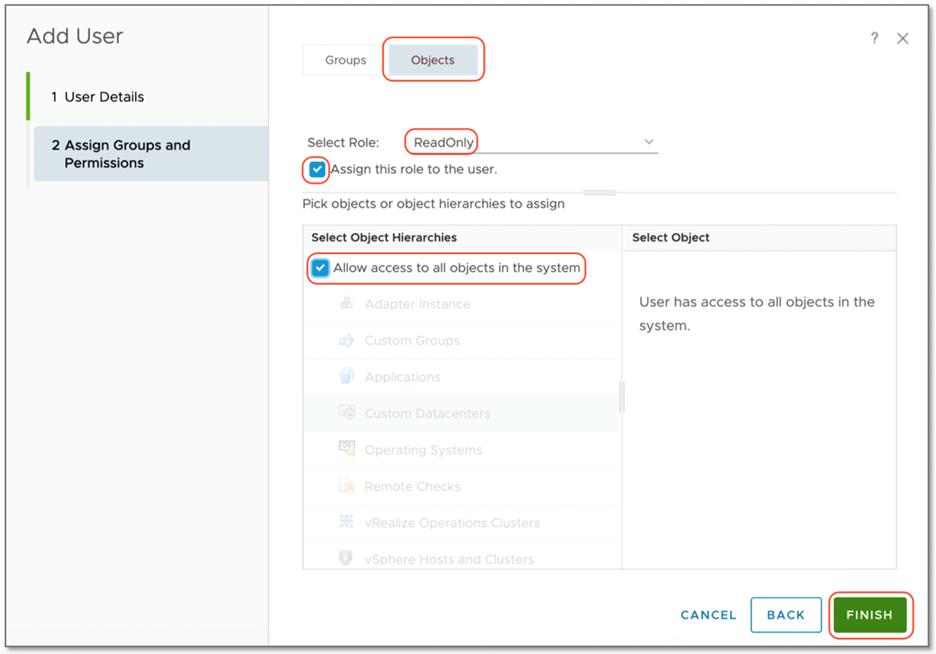Screen dimensions: 936x654
Task: Uncheck Assign this role to the user
Action: point(315,170)
